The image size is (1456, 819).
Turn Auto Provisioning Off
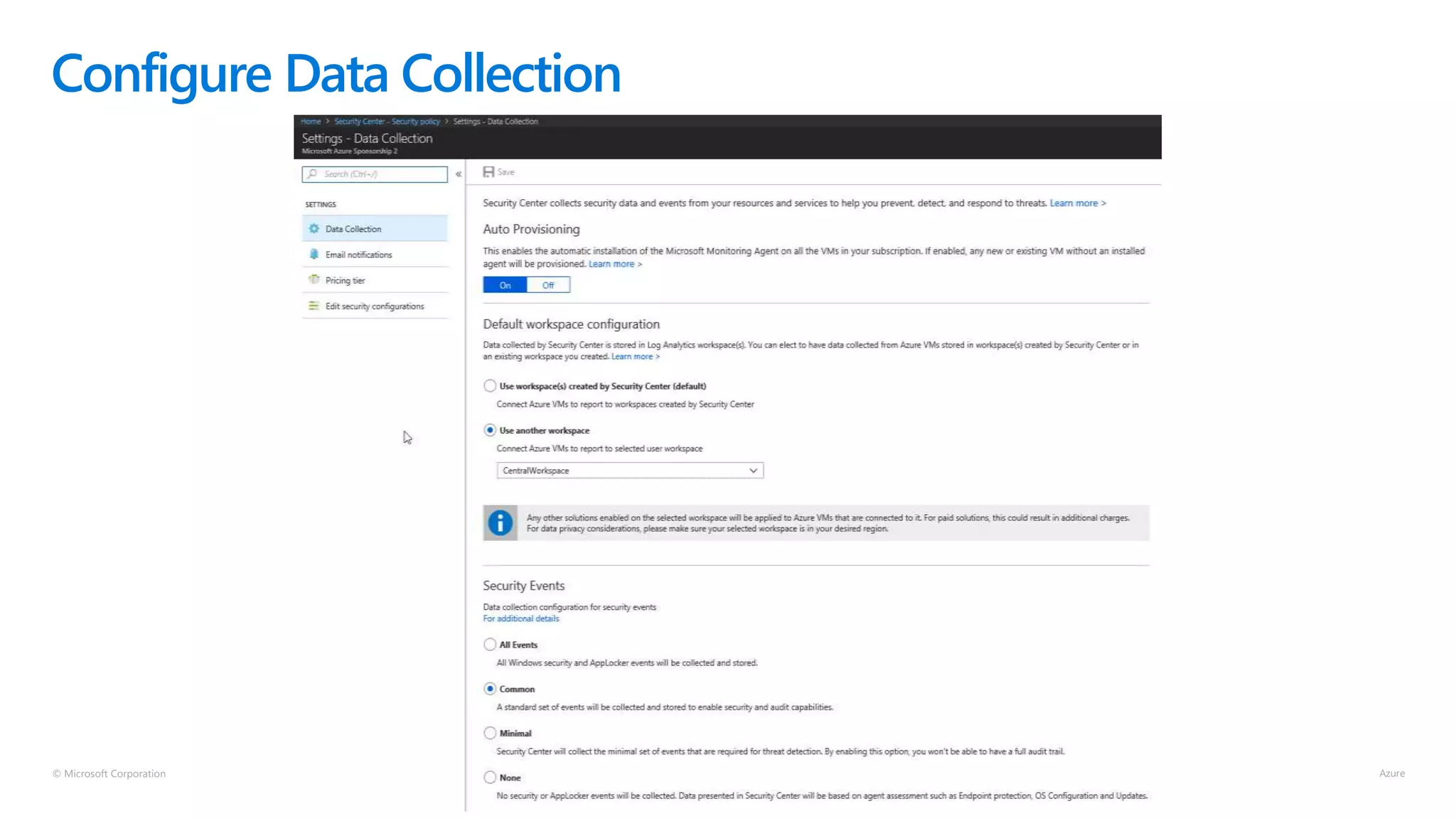click(x=548, y=285)
